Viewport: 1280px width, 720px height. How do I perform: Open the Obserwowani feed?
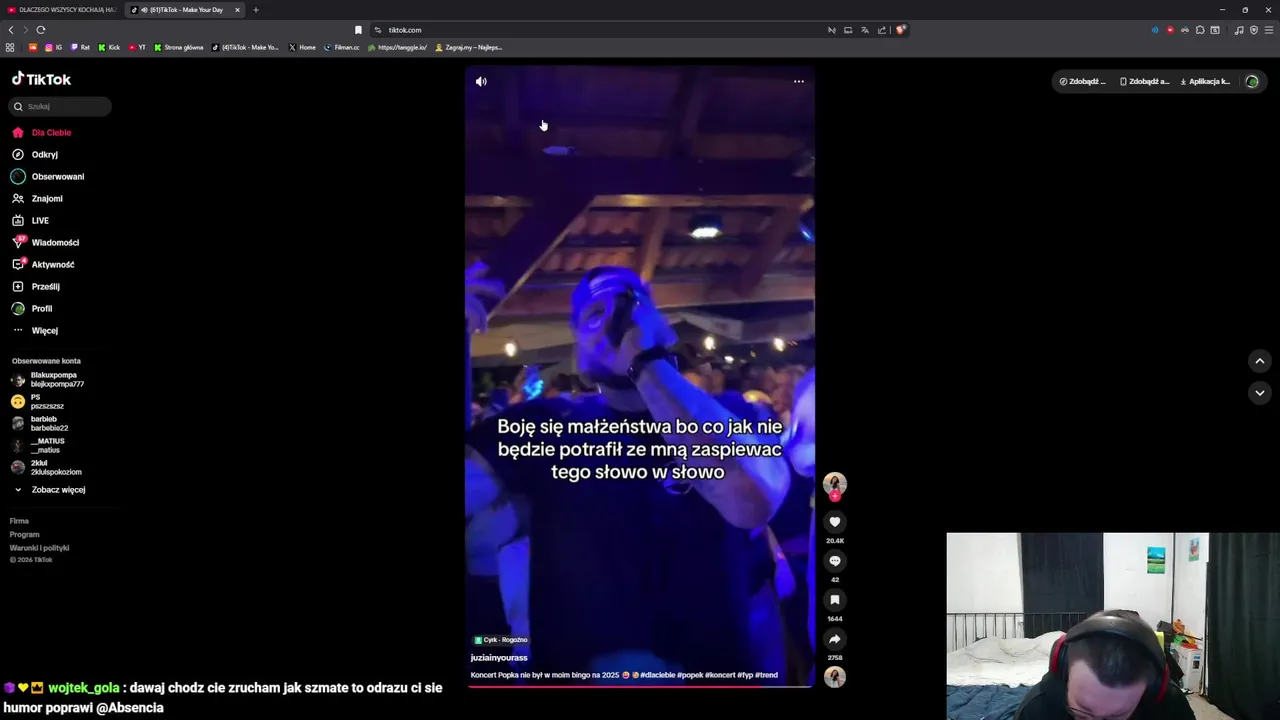[x=48, y=176]
